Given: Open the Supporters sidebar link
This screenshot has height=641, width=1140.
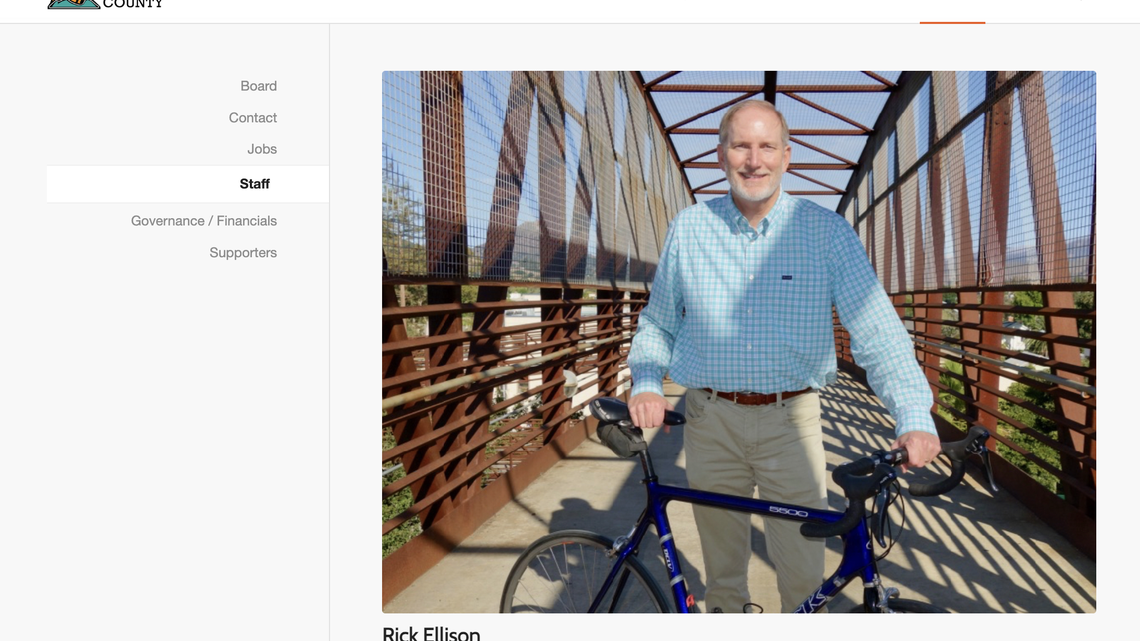Looking at the screenshot, I should 243,253.
